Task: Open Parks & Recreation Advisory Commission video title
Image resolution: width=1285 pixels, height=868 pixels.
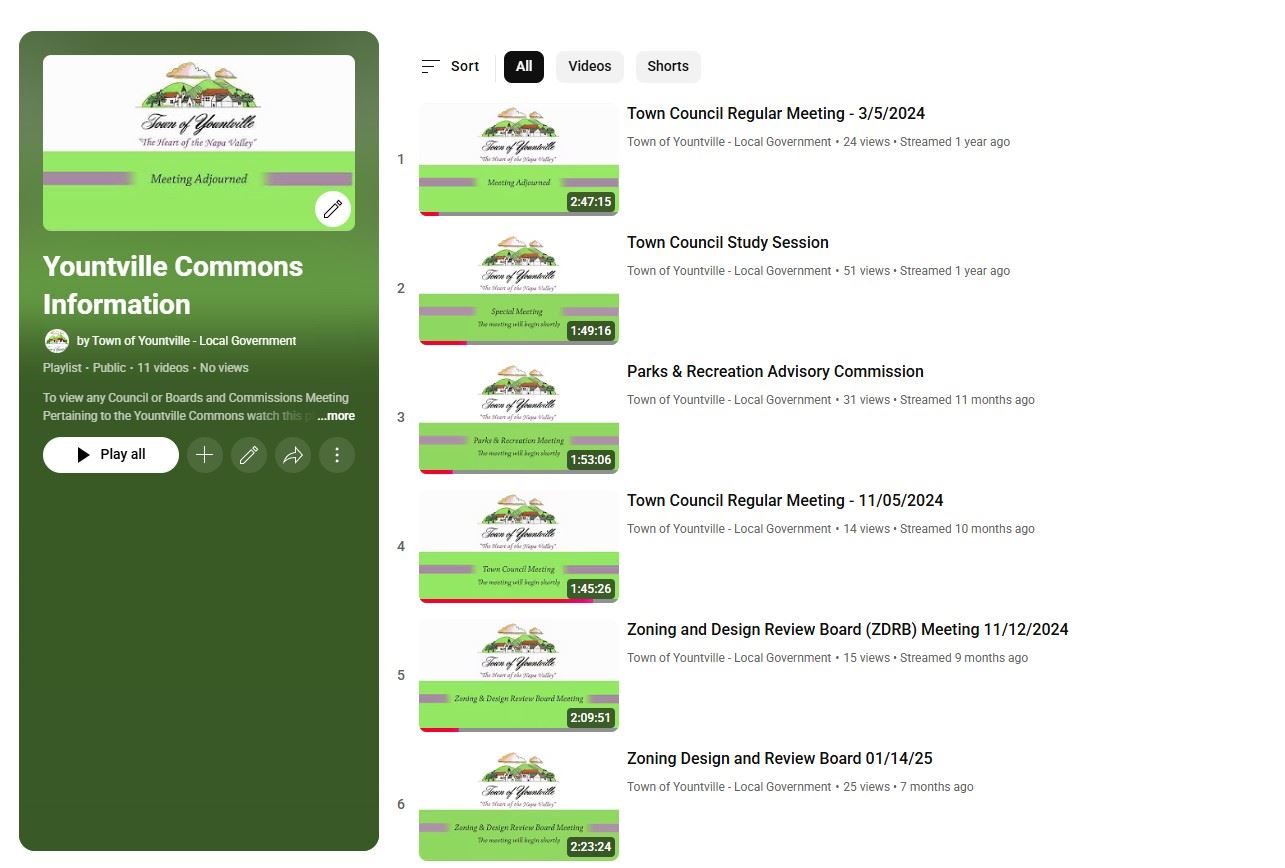Action: (775, 372)
